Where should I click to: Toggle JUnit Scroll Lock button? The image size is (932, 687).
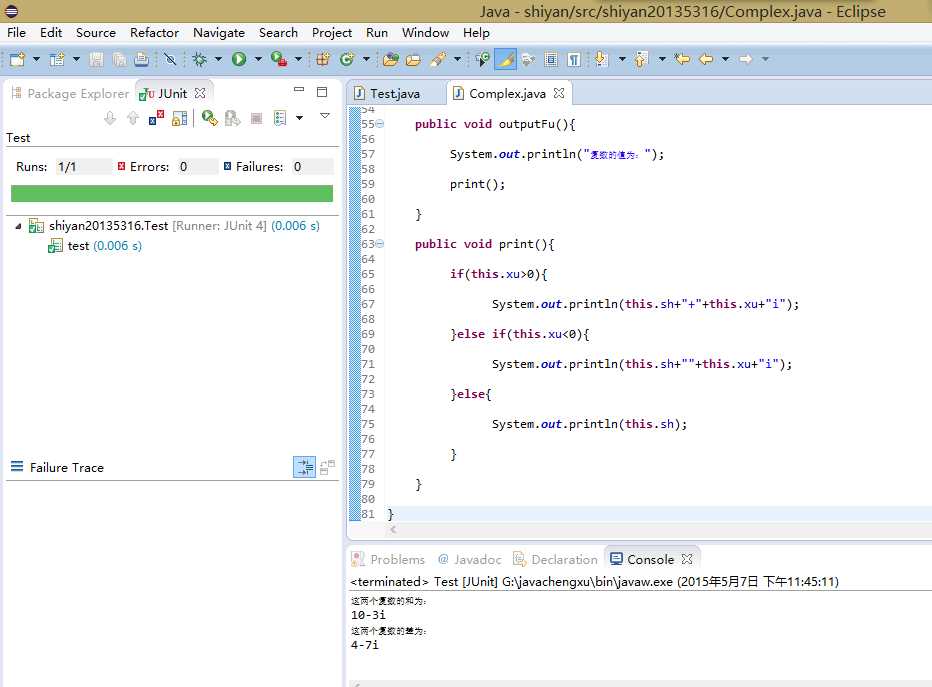click(x=179, y=118)
